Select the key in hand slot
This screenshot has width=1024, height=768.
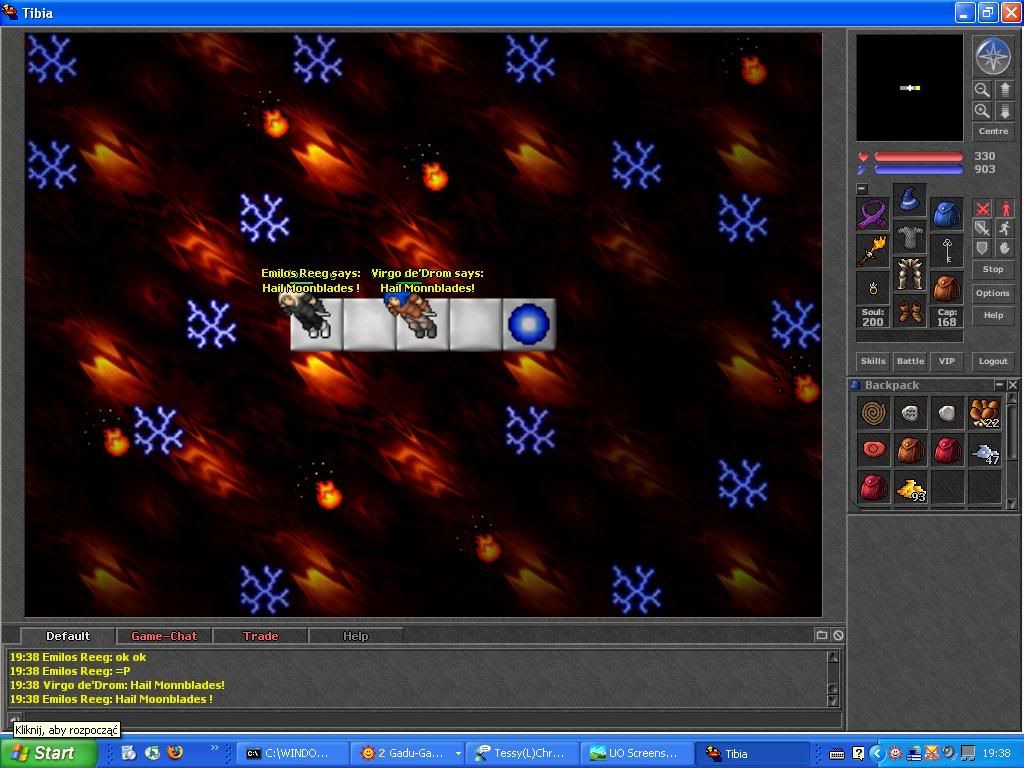pos(946,251)
